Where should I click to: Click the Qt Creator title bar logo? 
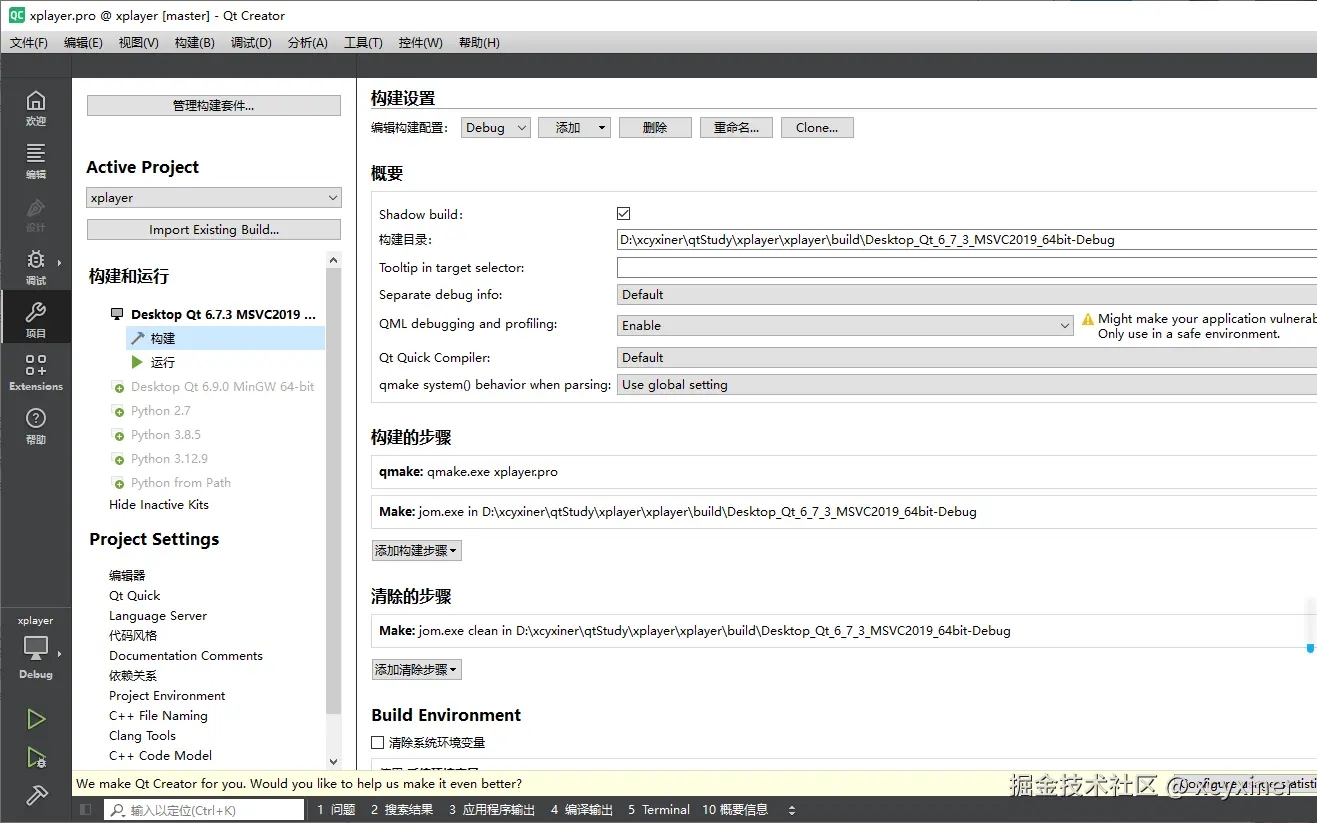pos(16,15)
